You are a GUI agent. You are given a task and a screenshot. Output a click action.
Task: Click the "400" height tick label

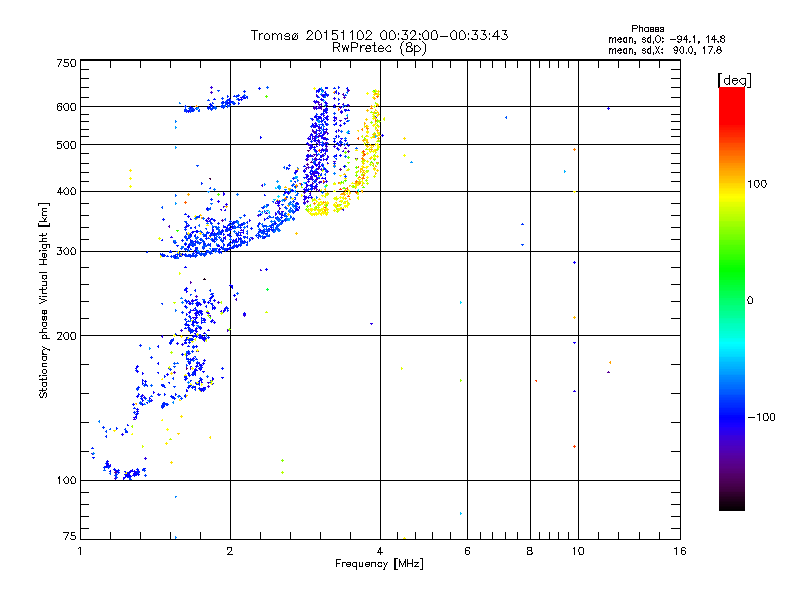[x=66, y=191]
